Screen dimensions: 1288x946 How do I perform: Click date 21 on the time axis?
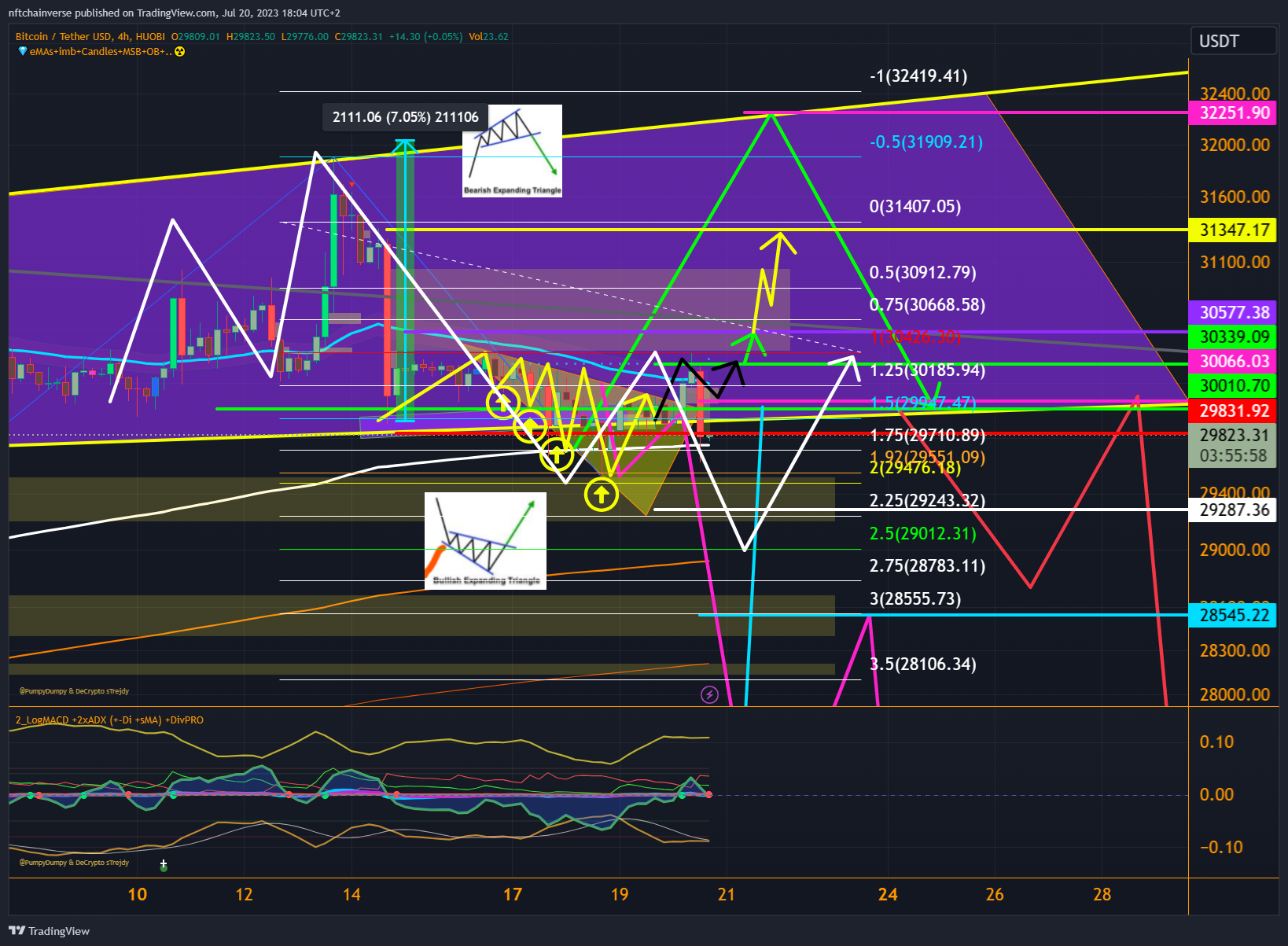pos(727,894)
